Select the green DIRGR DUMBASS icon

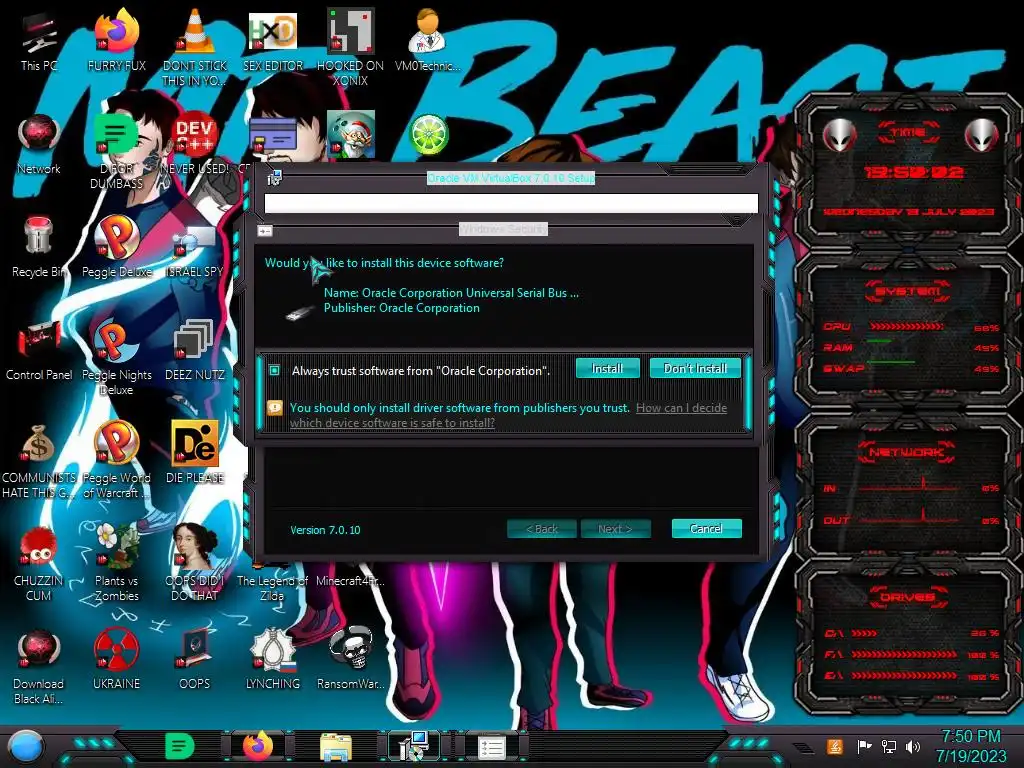click(117, 152)
